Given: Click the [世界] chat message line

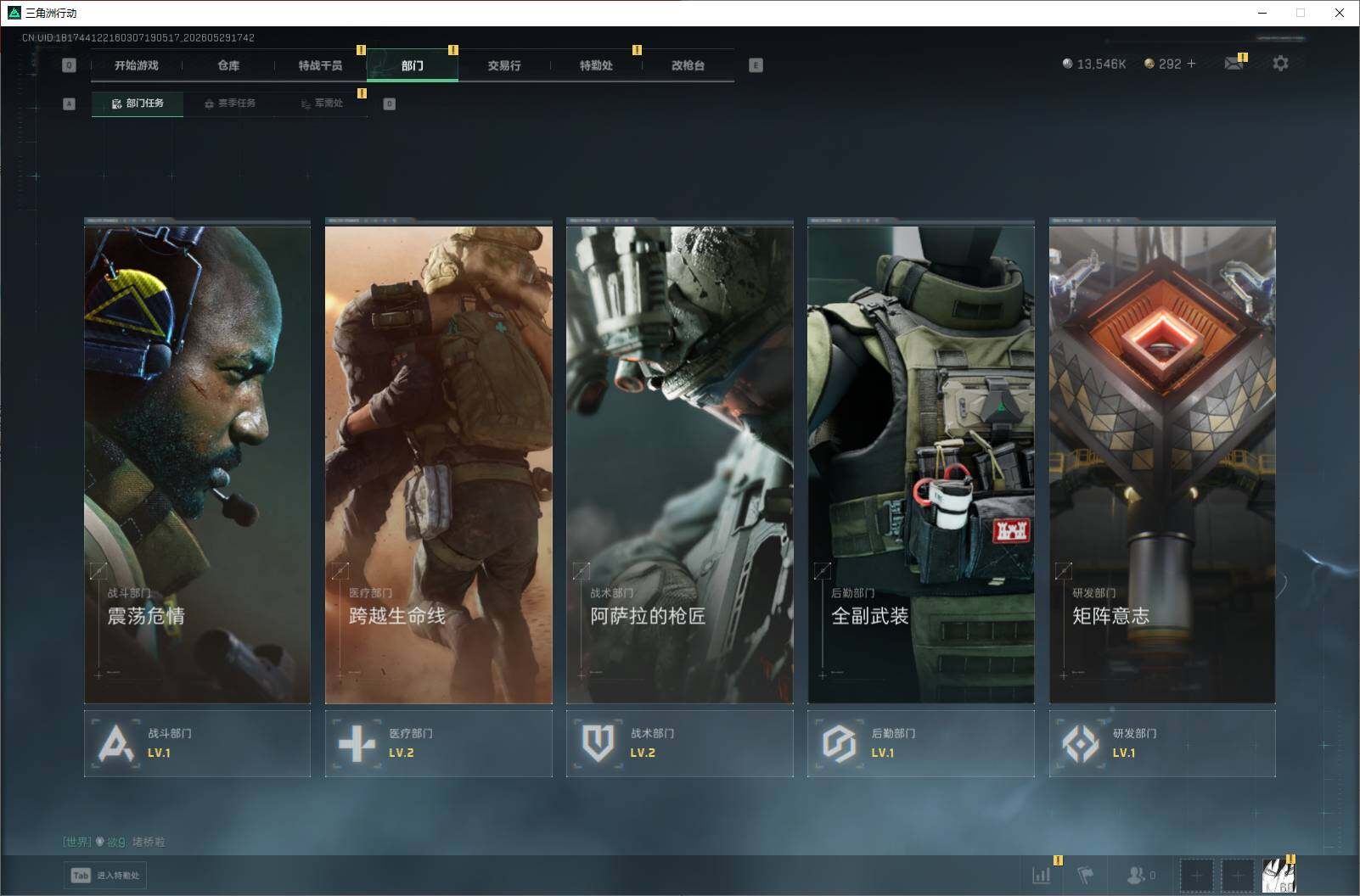Looking at the screenshot, I should point(114,842).
